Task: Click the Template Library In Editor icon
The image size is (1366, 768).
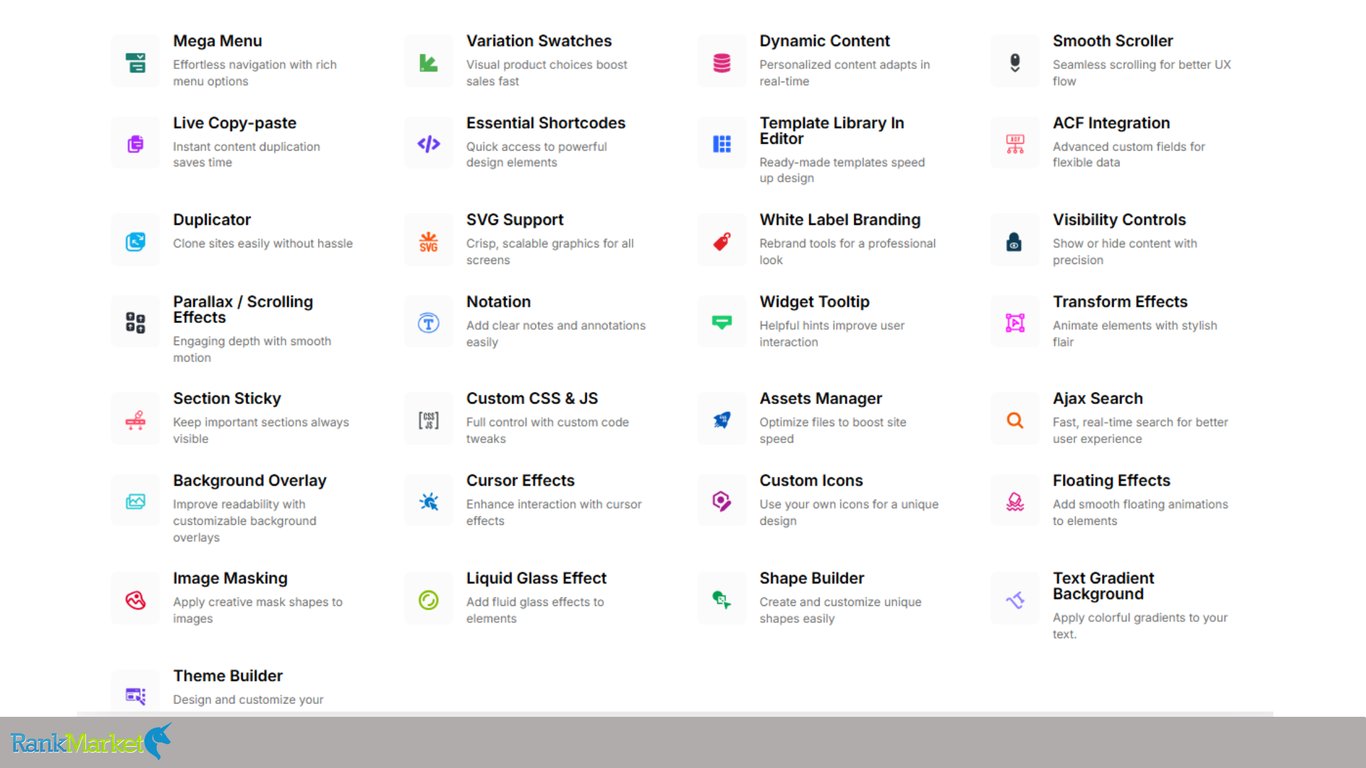Action: point(722,144)
